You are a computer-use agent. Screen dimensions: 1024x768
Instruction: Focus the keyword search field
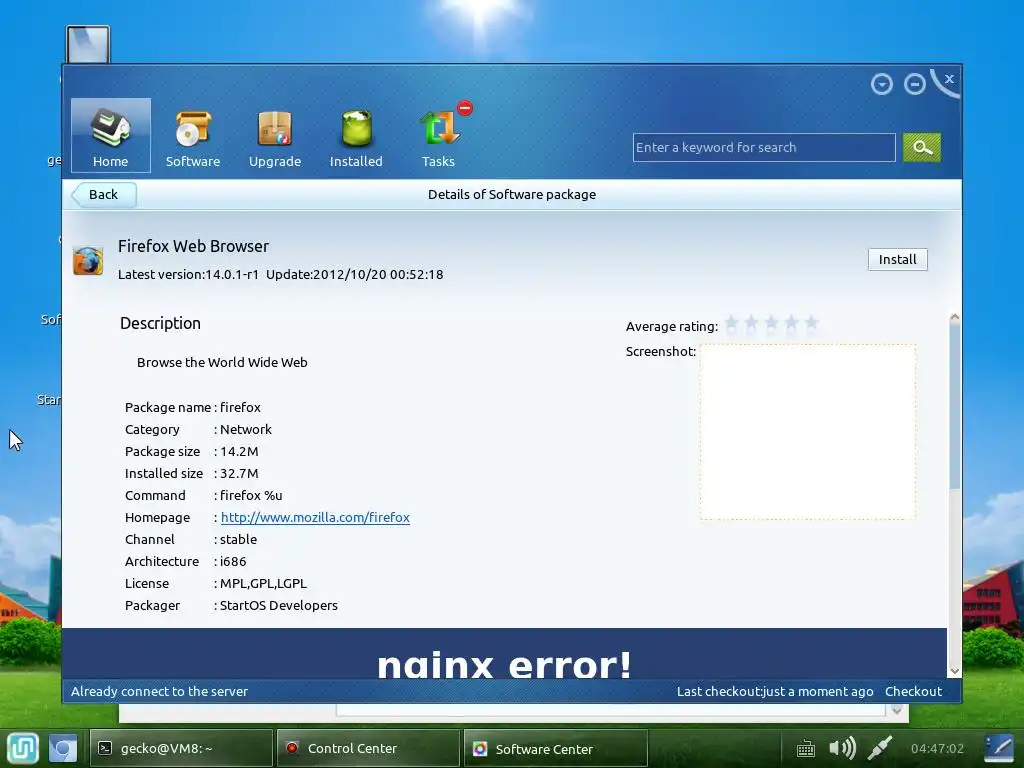point(763,148)
